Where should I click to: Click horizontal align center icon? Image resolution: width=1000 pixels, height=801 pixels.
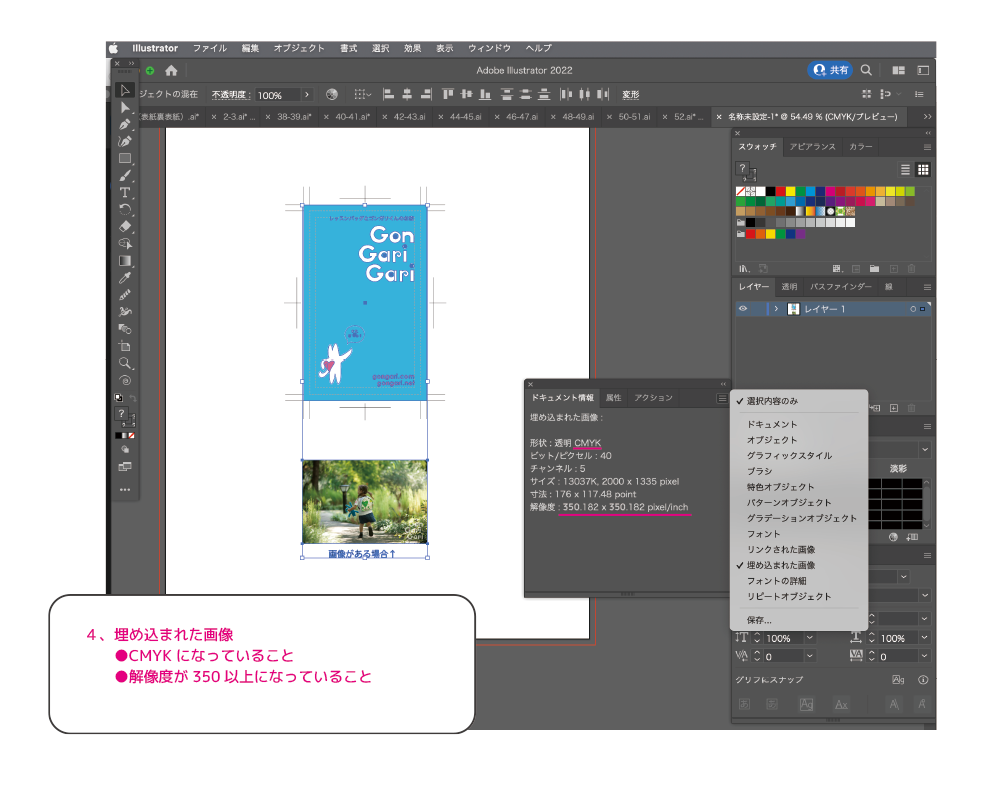tap(407, 94)
